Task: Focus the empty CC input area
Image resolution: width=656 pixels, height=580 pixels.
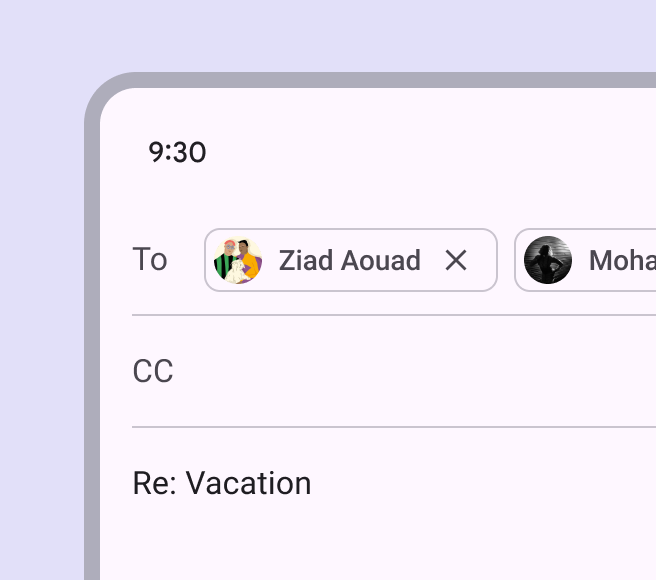Action: (x=400, y=372)
